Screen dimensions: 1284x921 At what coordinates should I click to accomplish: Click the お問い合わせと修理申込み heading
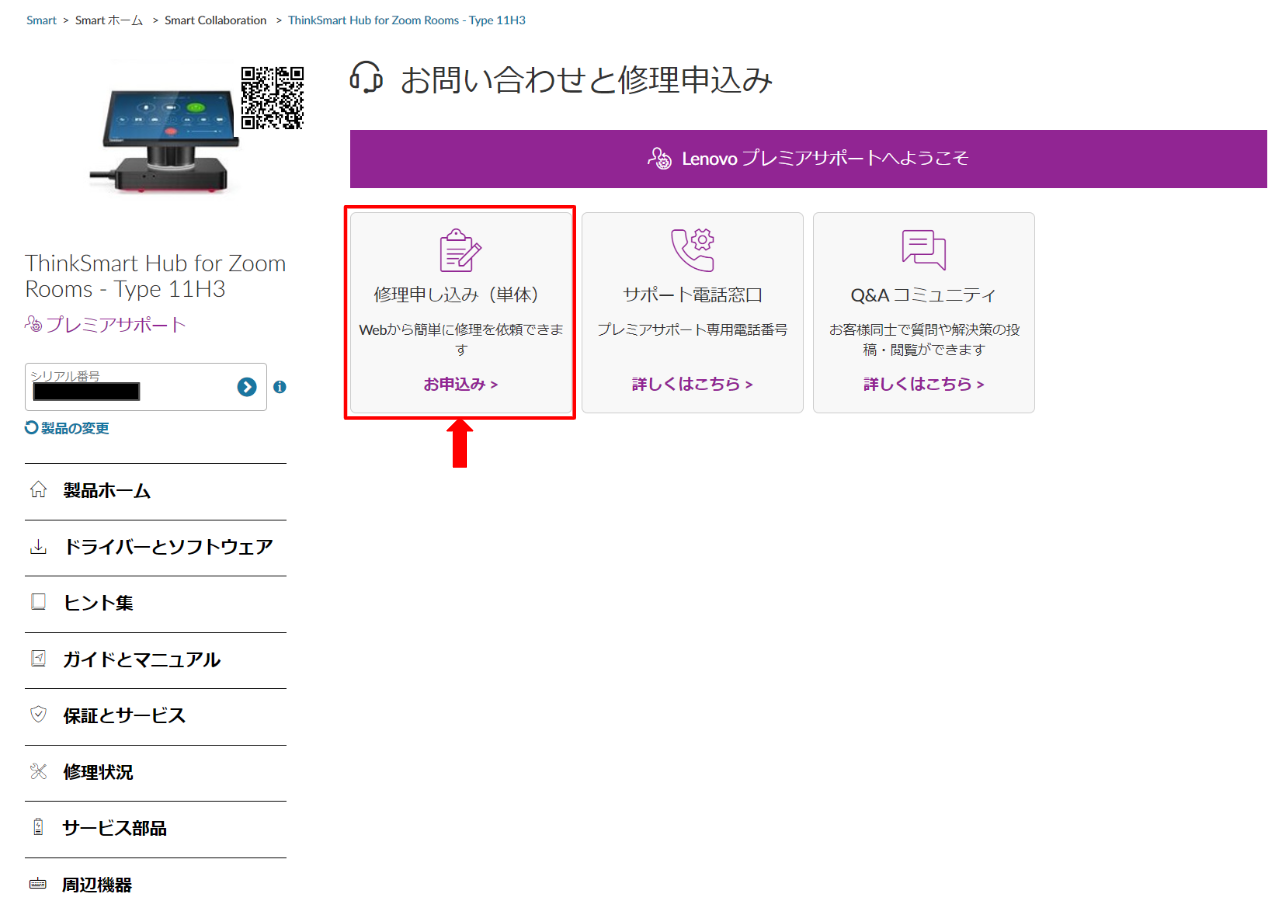[x=587, y=80]
